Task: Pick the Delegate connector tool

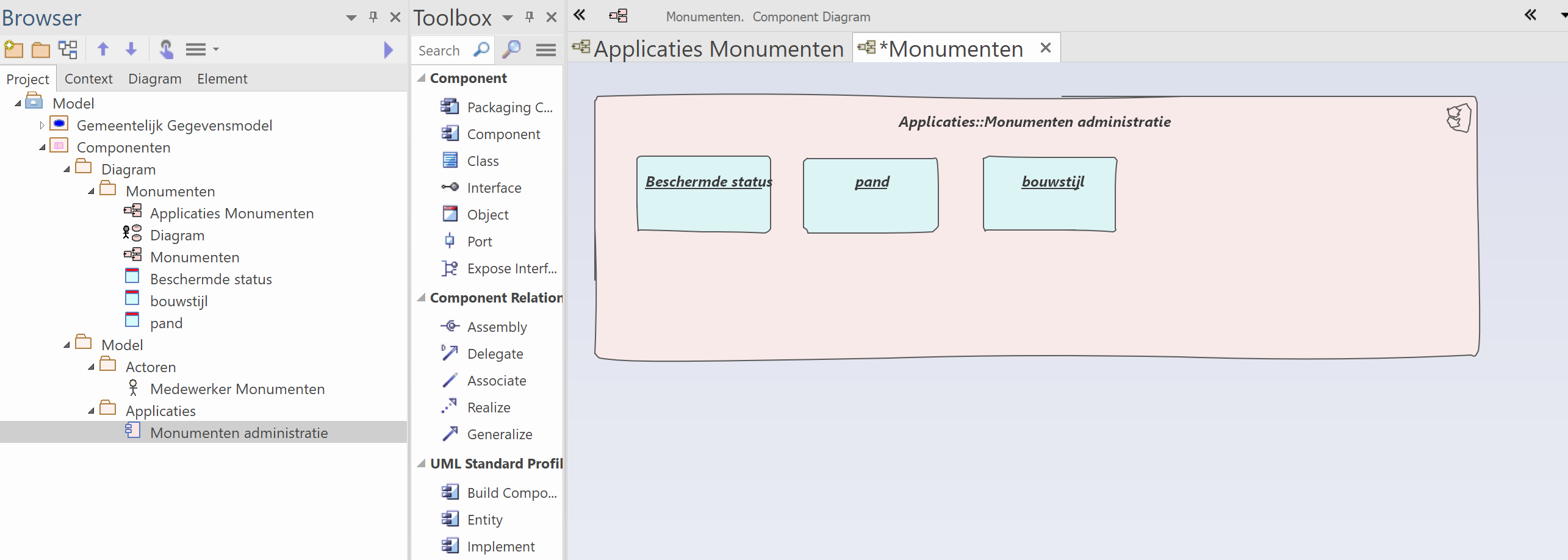Action: coord(495,354)
